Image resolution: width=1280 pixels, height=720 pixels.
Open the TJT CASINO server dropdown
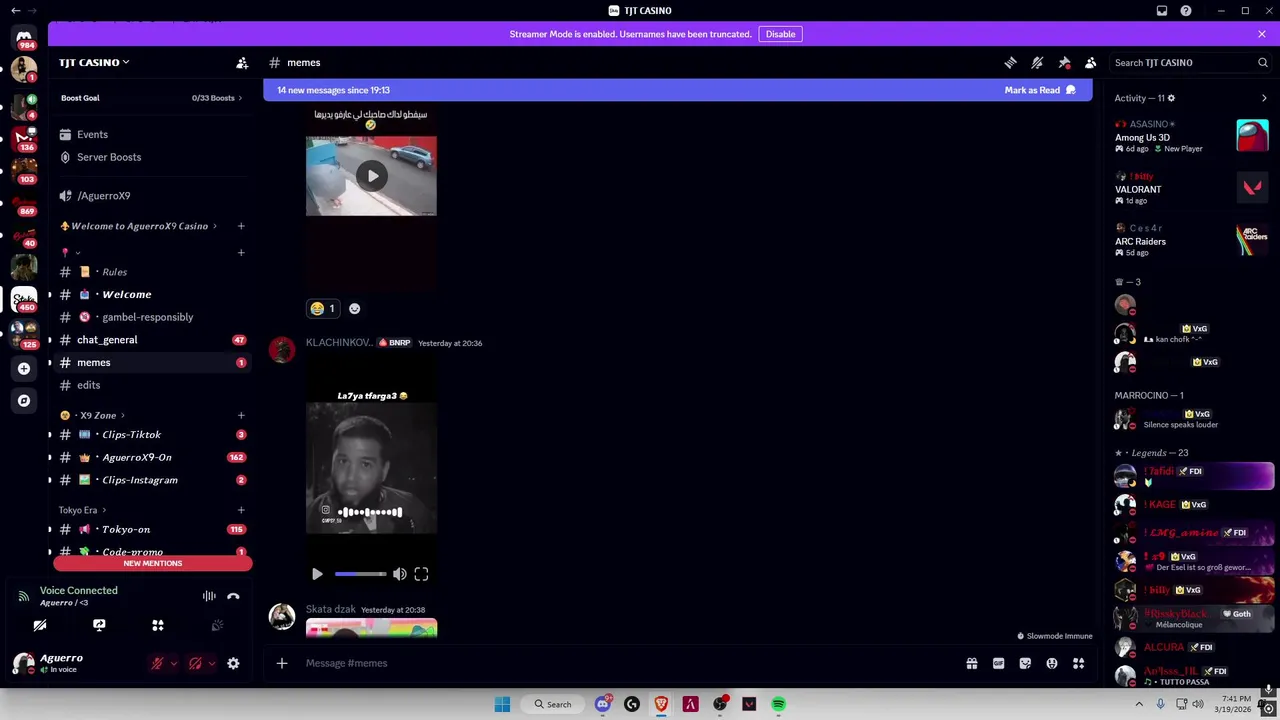94,62
